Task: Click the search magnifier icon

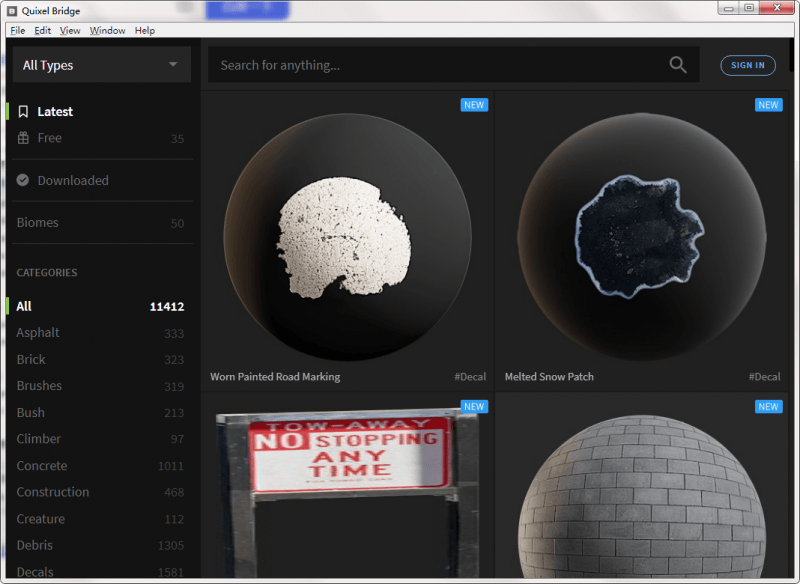Action: point(678,65)
